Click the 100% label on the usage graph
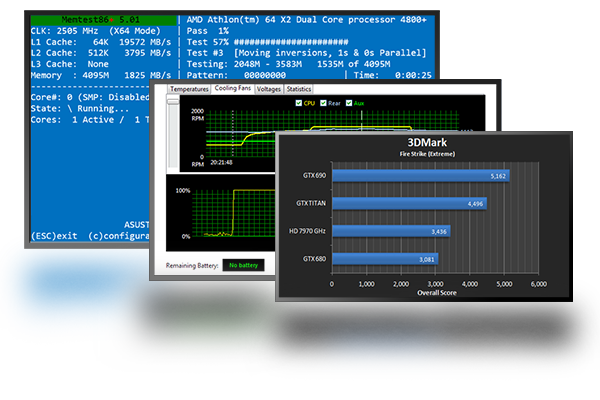This screenshot has width=600, height=400. tap(183, 190)
